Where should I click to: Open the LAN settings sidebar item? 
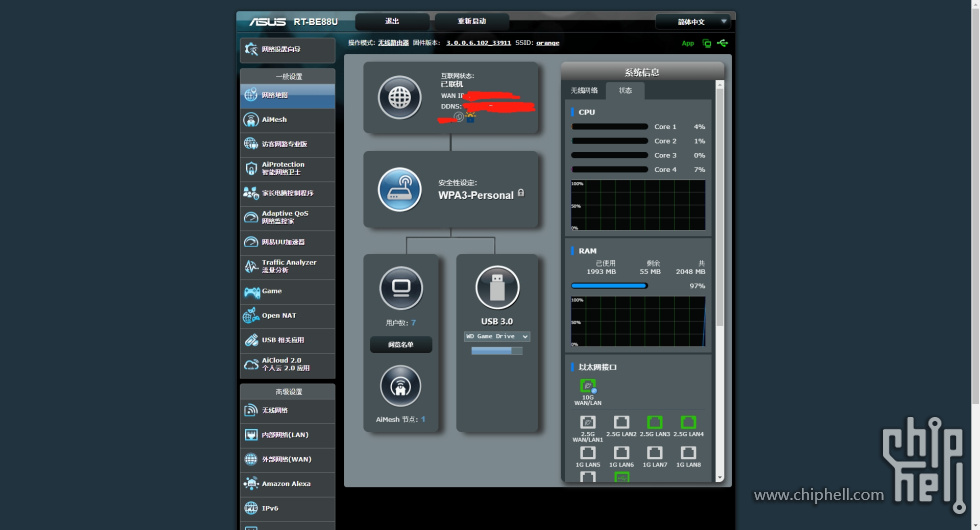click(288, 434)
